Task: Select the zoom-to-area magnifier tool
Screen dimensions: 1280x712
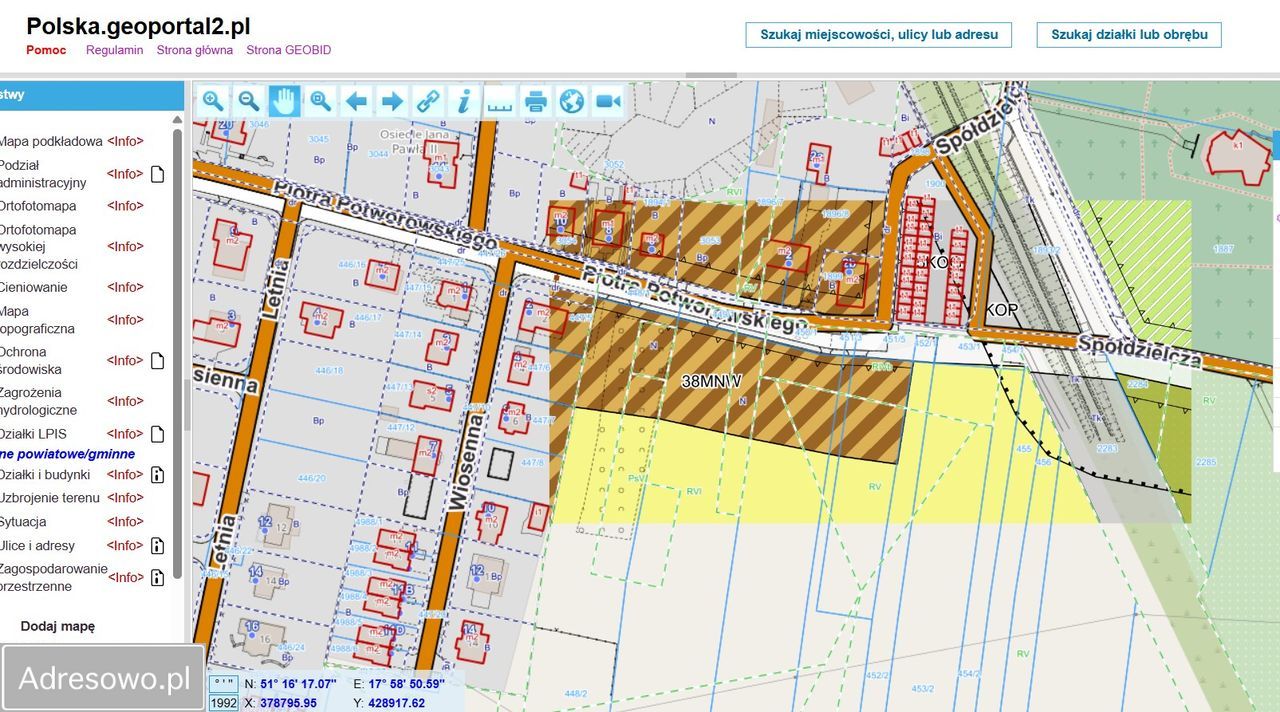Action: [320, 100]
